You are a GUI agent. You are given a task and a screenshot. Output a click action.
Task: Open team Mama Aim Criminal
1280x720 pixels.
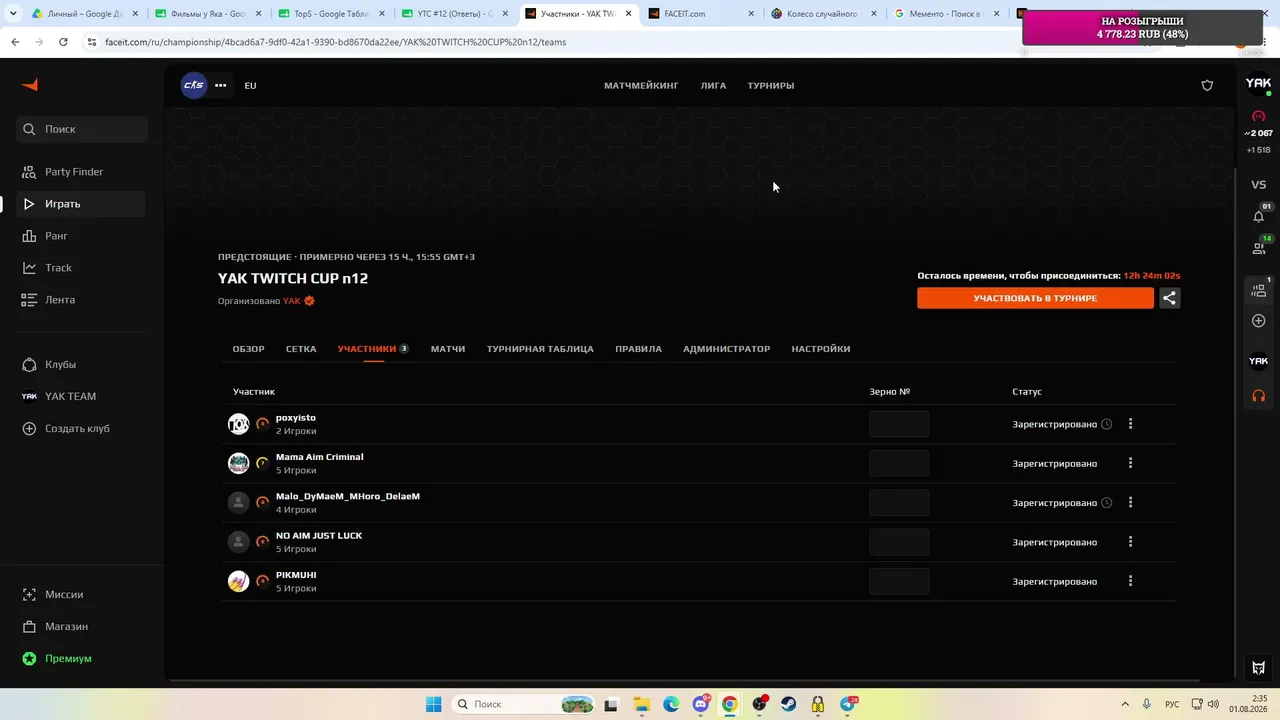click(320, 457)
